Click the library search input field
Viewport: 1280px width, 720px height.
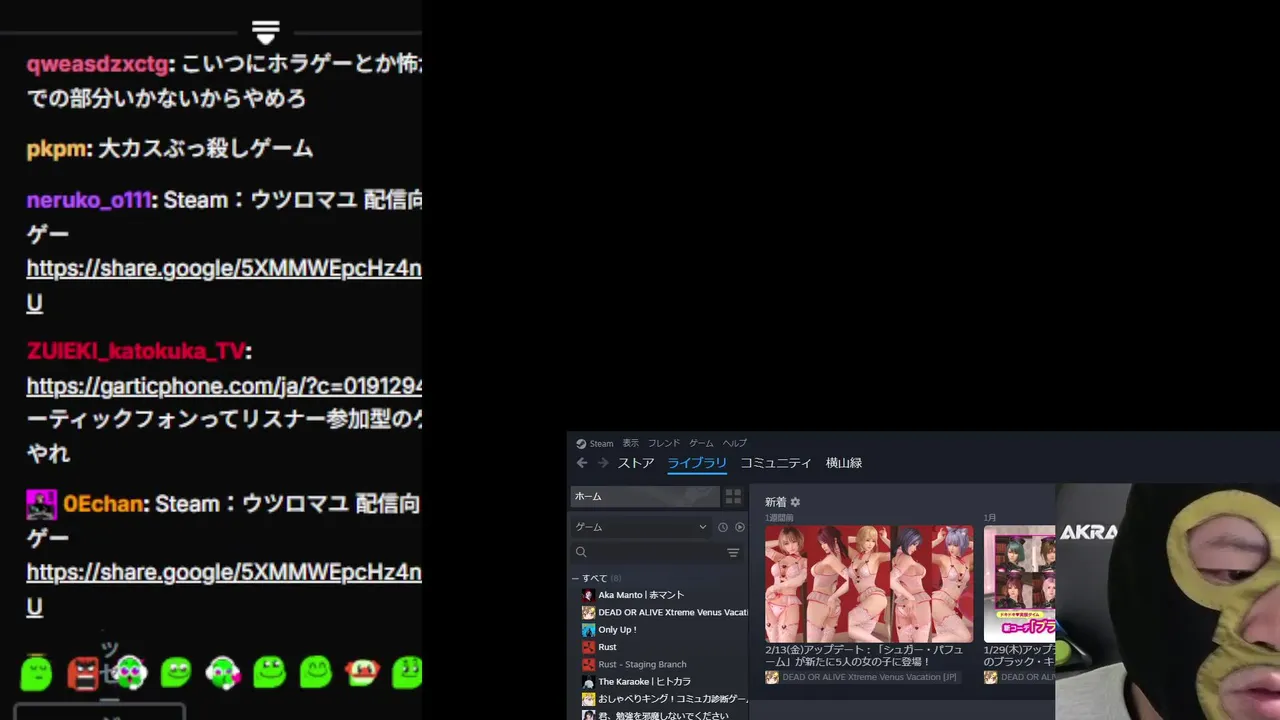click(x=657, y=552)
